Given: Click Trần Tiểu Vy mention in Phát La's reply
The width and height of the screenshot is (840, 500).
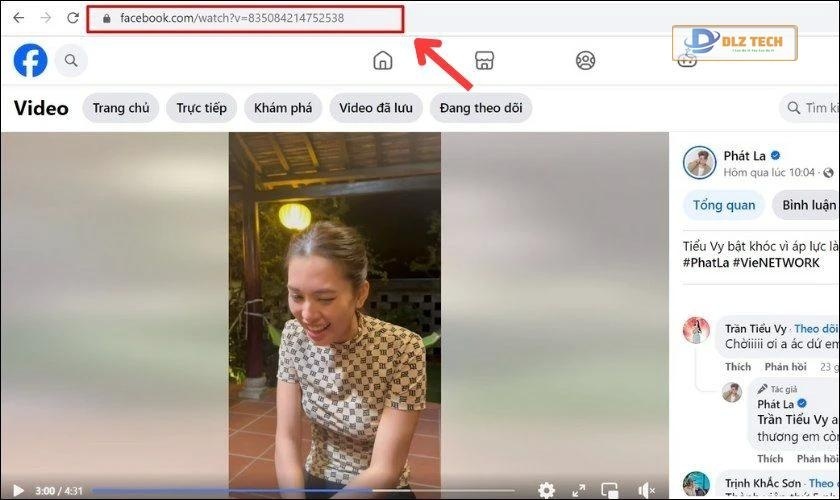Looking at the screenshot, I should point(792,420).
